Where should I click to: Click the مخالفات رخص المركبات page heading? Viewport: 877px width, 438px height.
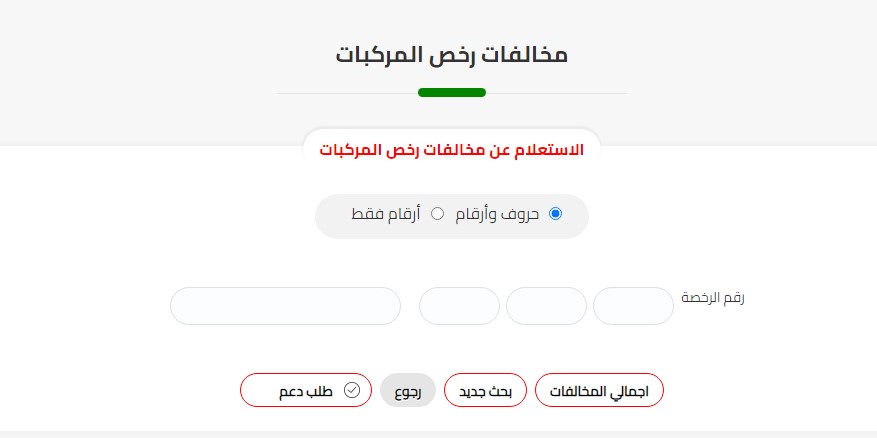coord(451,54)
